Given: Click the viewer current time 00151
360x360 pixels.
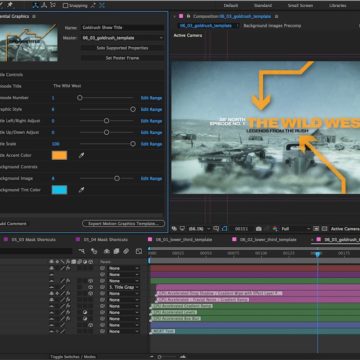Looking at the screenshot, I should click(241, 229).
